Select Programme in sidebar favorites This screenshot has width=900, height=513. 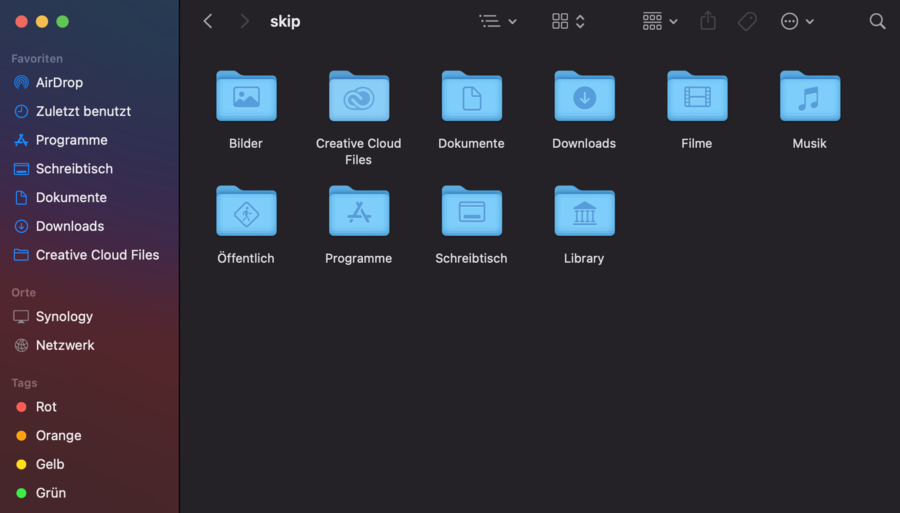[x=71, y=140]
